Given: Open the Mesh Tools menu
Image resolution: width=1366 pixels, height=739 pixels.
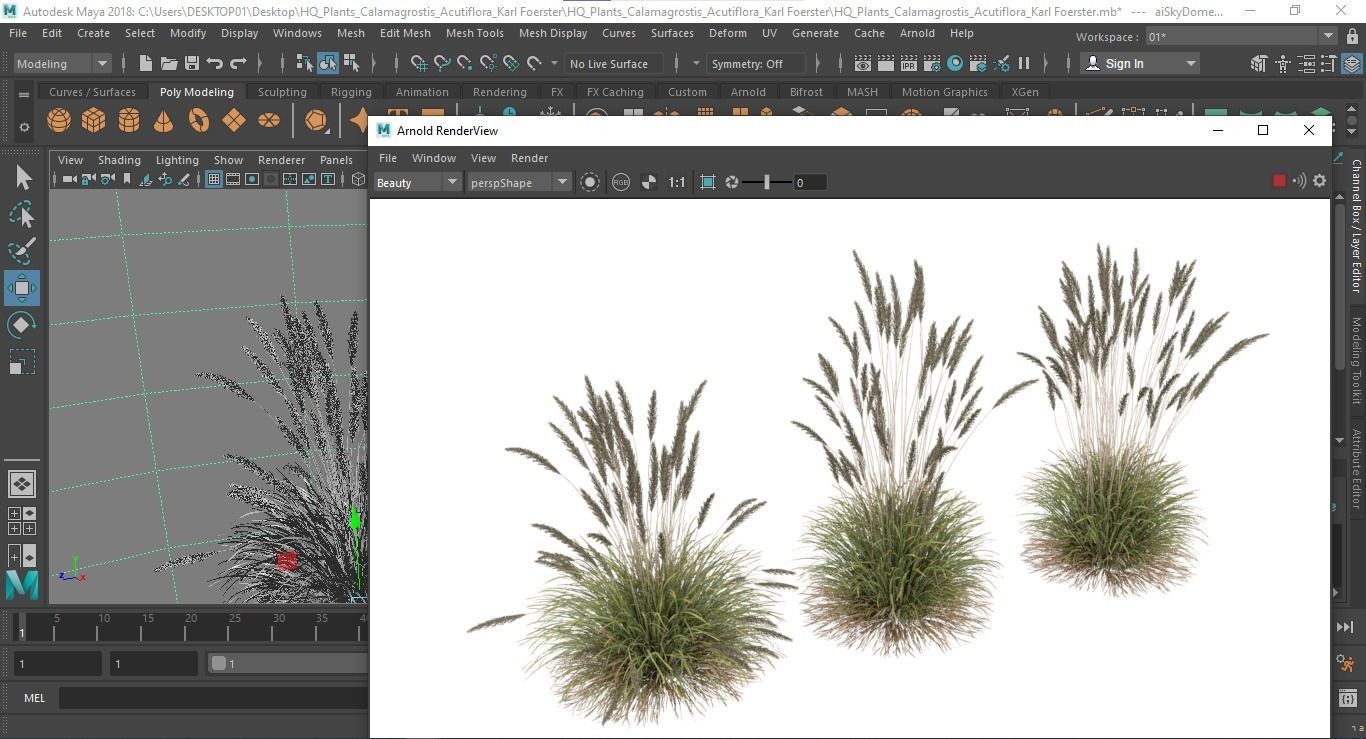Looking at the screenshot, I should [x=474, y=33].
